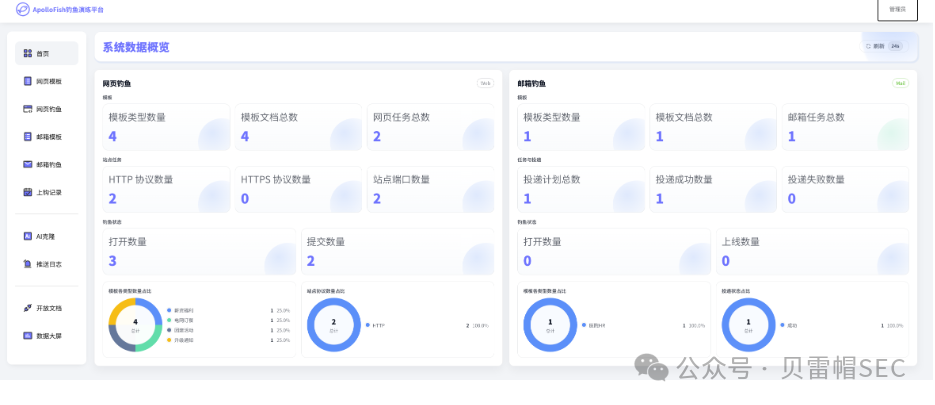
Task: Click the 开放文档 plug icon
Action: tap(27, 308)
